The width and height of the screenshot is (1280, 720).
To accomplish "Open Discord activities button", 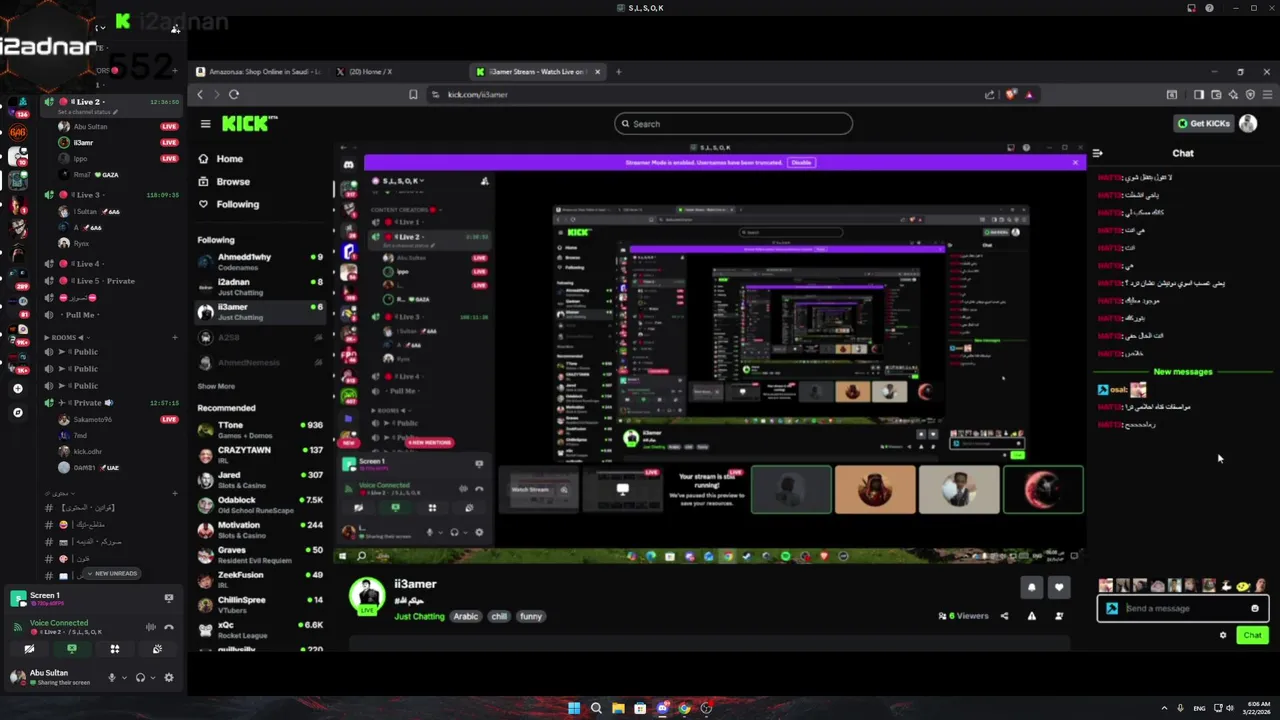I will click(115, 649).
